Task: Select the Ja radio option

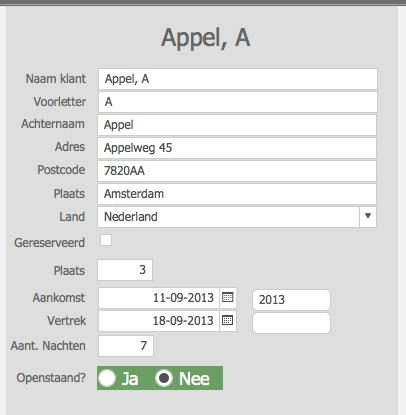Action: point(107,378)
